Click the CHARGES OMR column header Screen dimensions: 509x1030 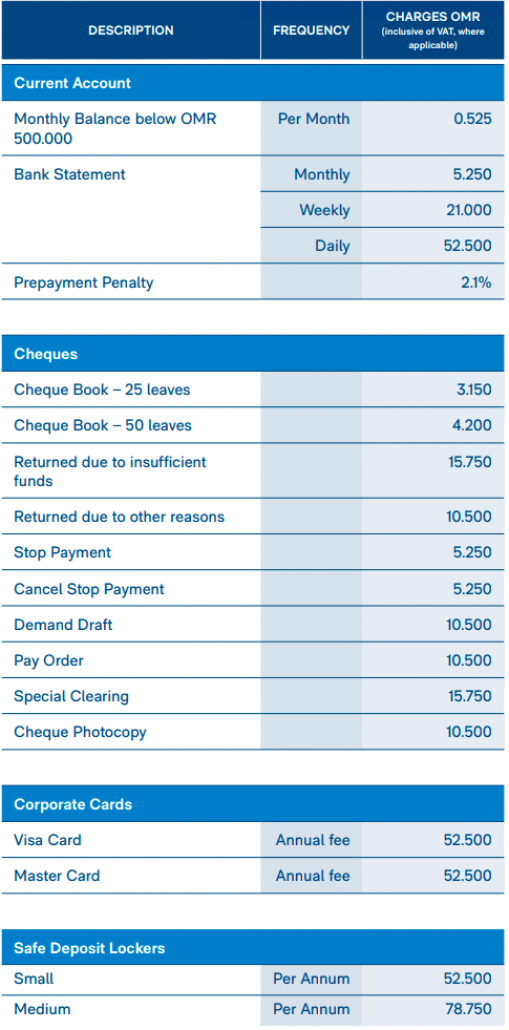[x=433, y=30]
